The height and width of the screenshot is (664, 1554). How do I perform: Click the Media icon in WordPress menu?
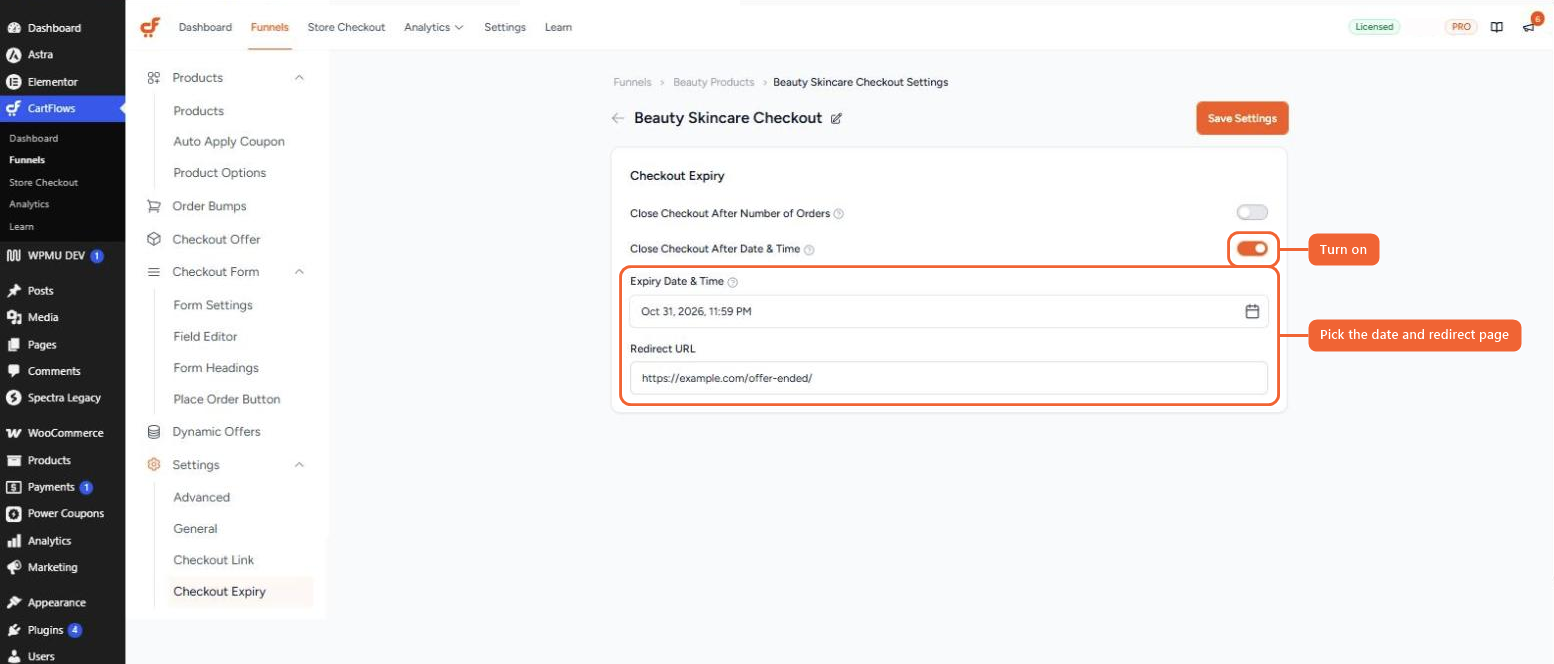click(14, 317)
